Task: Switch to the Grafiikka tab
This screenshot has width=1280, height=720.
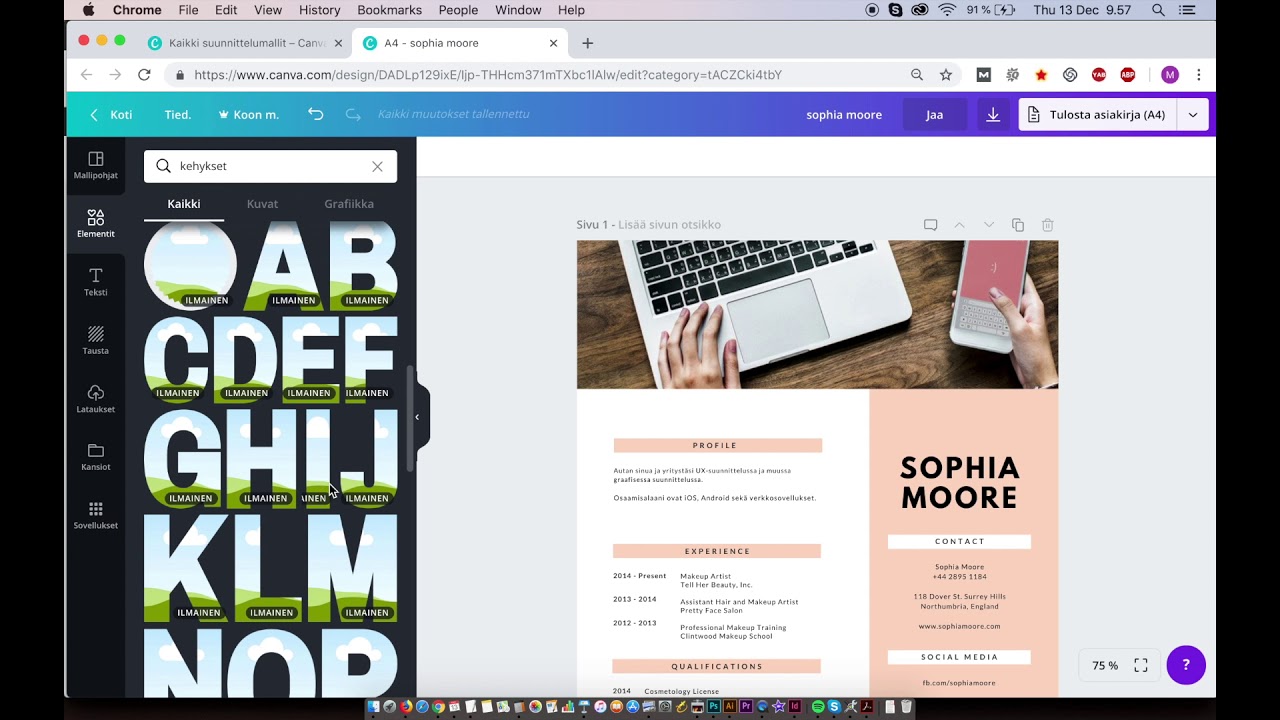Action: [x=349, y=204]
